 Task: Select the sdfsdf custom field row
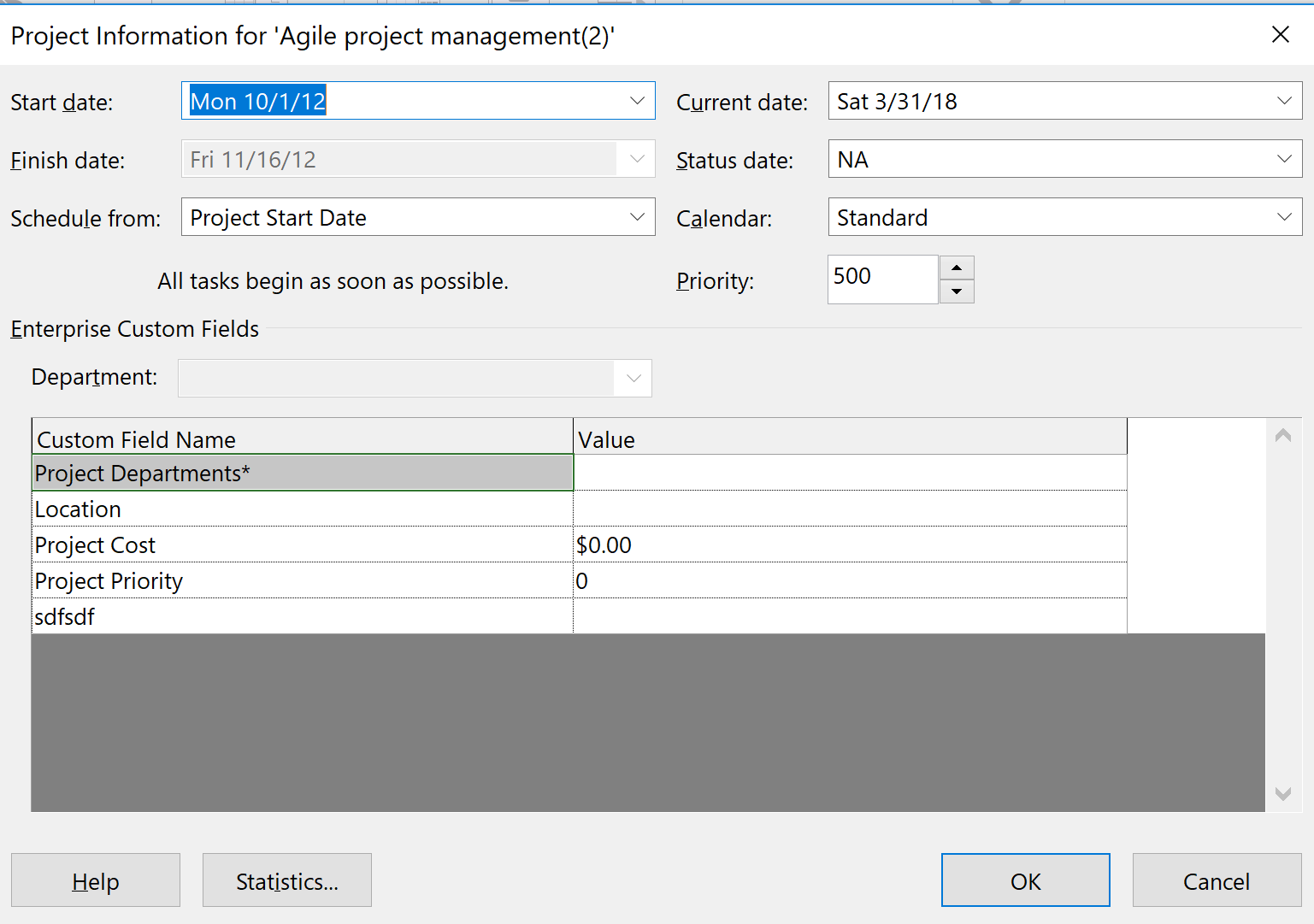[302, 617]
